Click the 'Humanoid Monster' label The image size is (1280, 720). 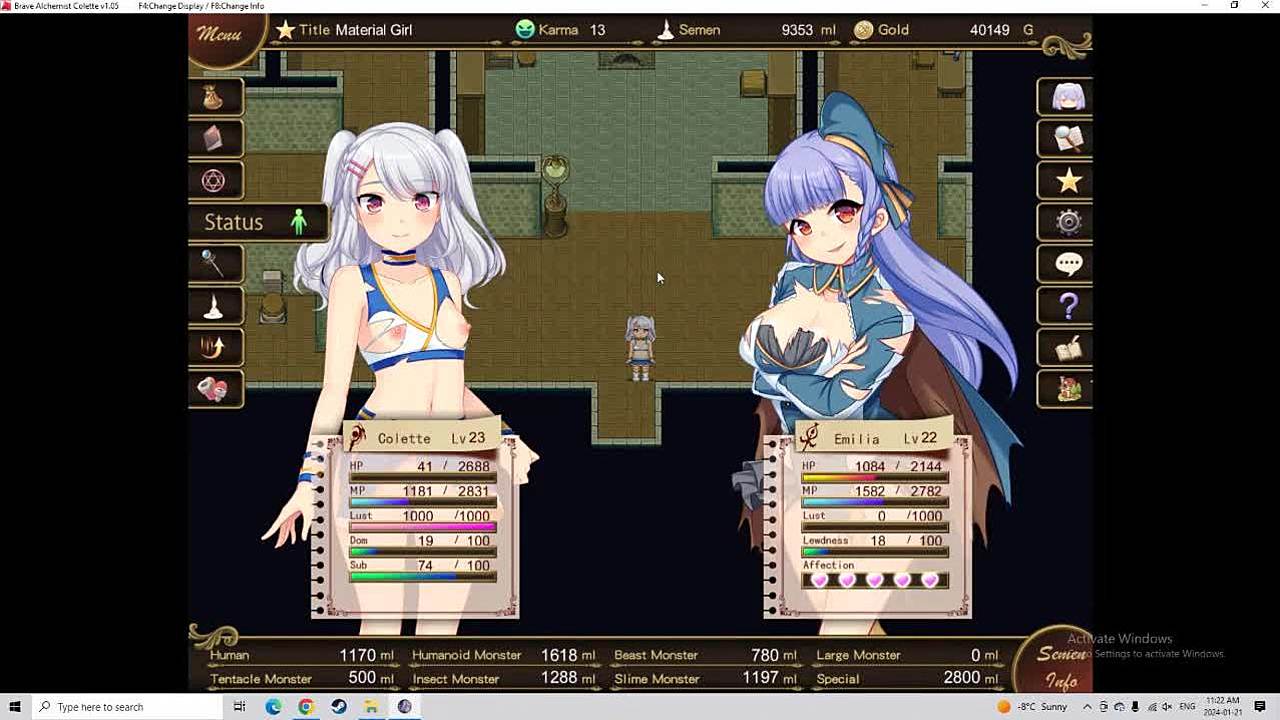467,655
